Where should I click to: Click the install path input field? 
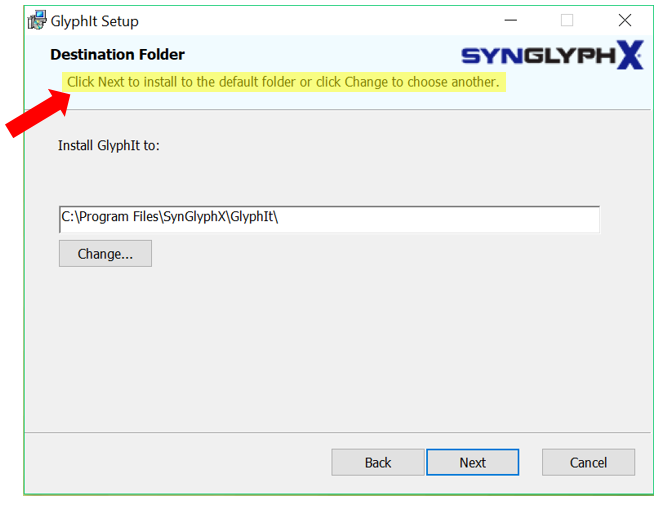point(329,219)
